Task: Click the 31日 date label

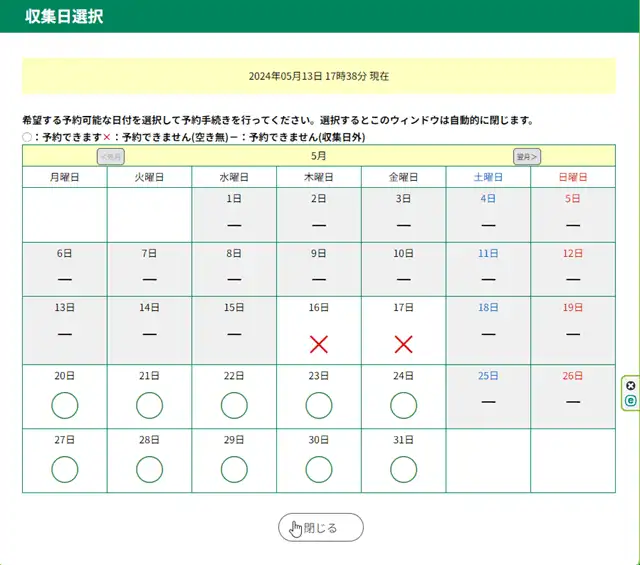Action: point(404,440)
